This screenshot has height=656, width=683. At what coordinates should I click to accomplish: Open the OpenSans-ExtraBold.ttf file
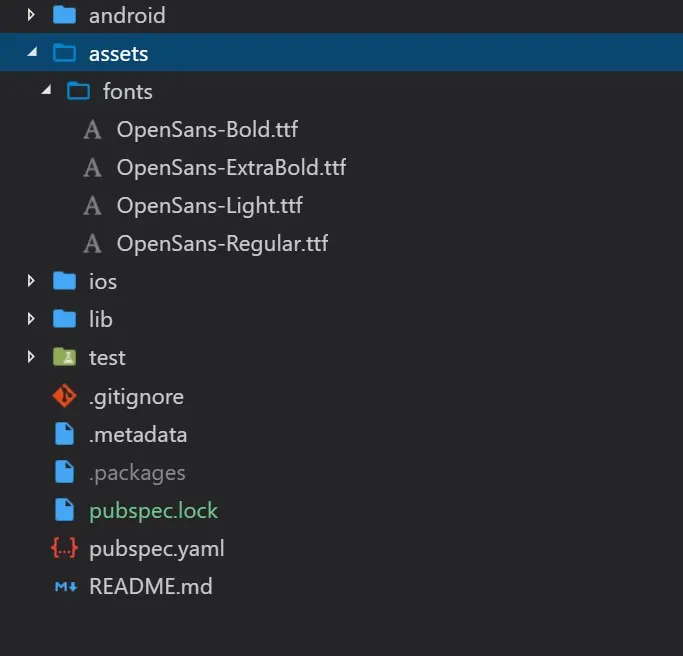[x=231, y=168]
